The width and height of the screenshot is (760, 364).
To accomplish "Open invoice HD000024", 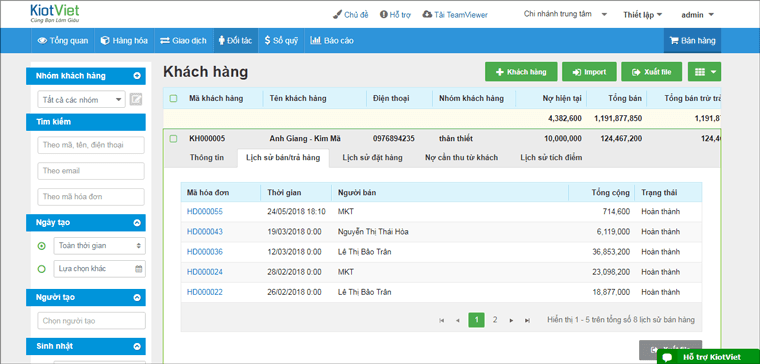I will pos(205,272).
